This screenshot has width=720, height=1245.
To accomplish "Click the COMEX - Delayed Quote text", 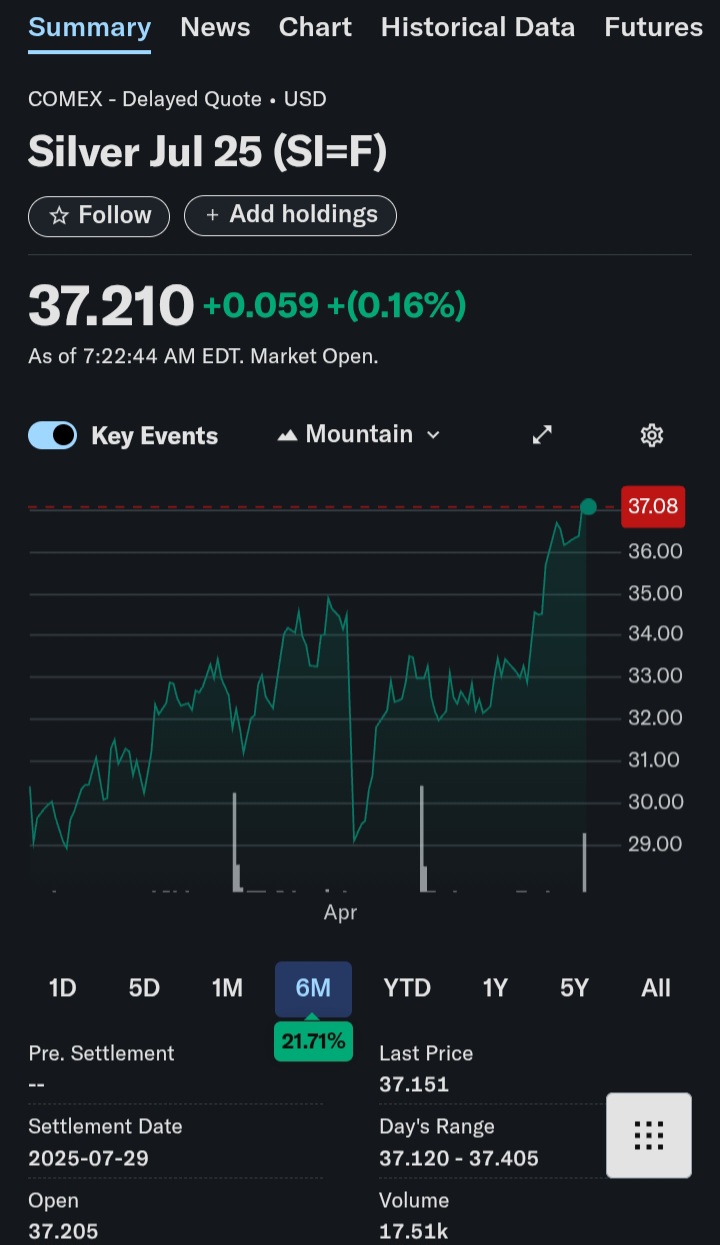I will coord(145,99).
